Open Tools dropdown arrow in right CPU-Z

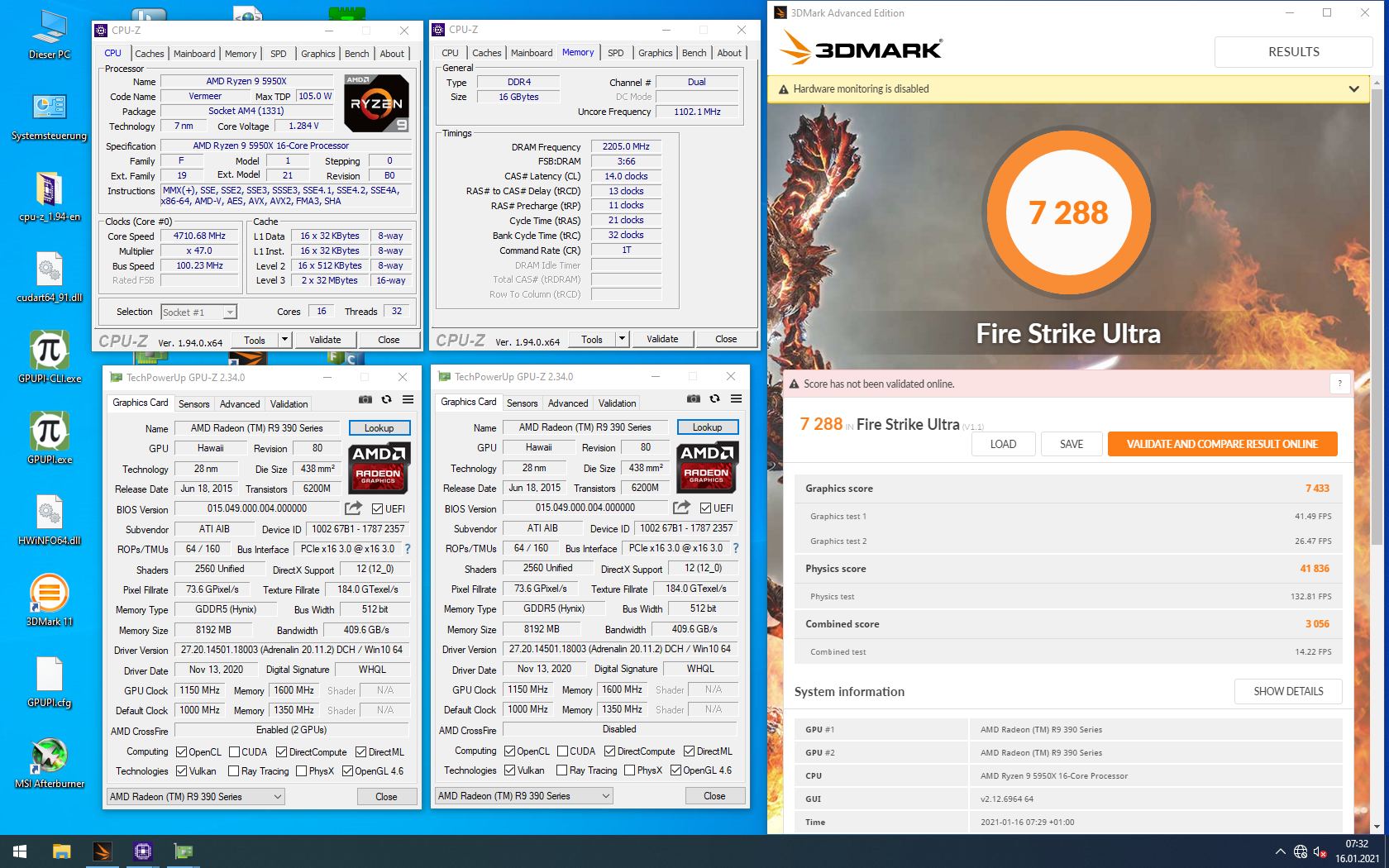622,339
